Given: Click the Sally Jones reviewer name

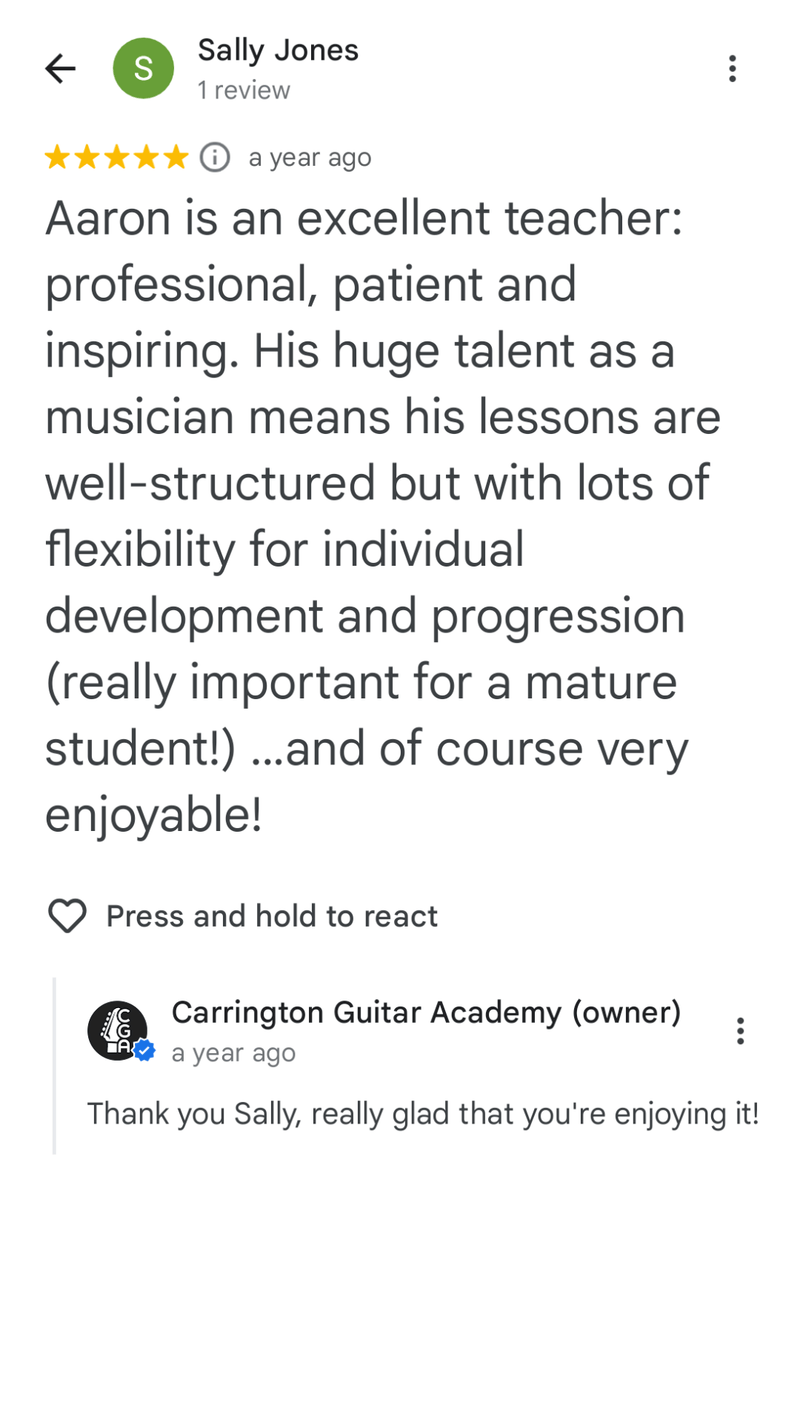Looking at the screenshot, I should click(x=278, y=50).
